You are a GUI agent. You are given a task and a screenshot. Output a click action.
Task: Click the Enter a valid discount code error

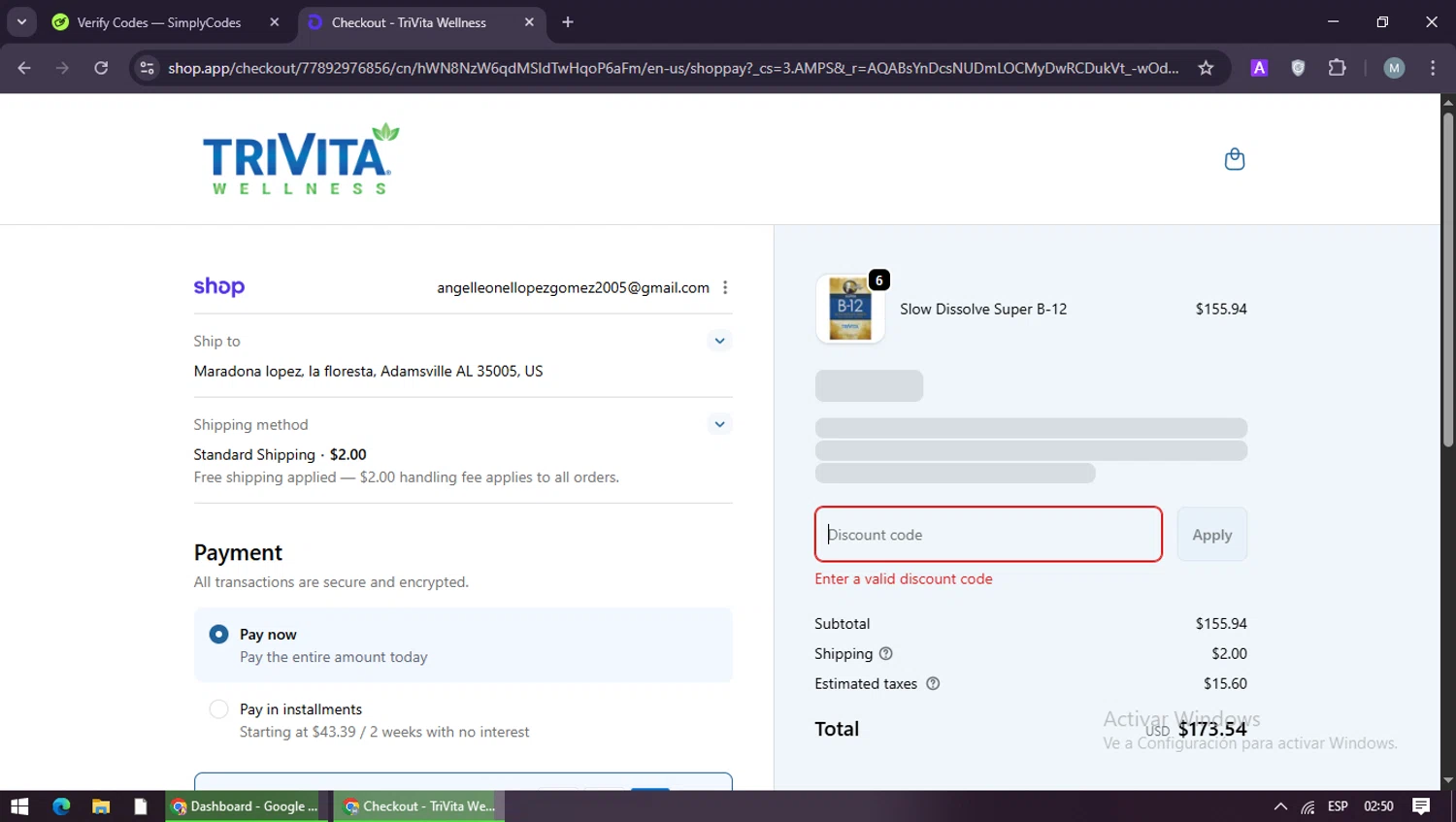pyautogui.click(x=904, y=578)
